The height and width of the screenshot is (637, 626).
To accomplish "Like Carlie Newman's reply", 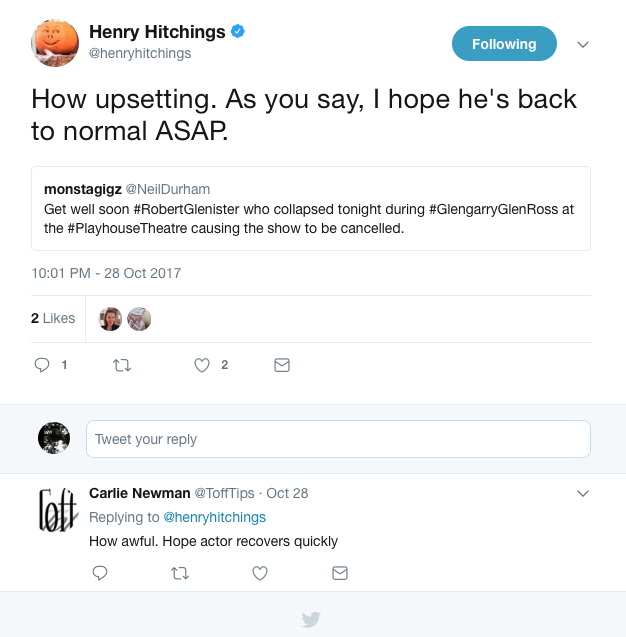I will pyautogui.click(x=260, y=573).
